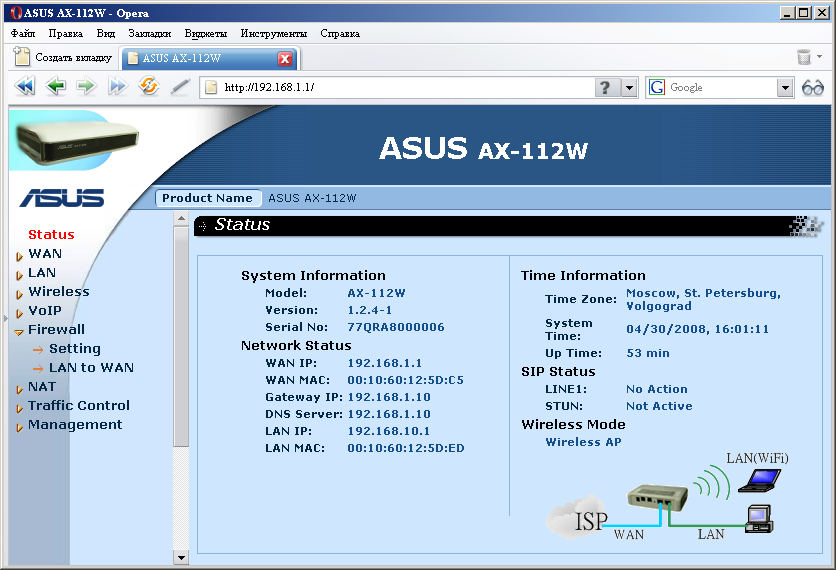Reload page with orange refresh icon
Image resolution: width=836 pixels, height=570 pixels.
tap(149, 86)
